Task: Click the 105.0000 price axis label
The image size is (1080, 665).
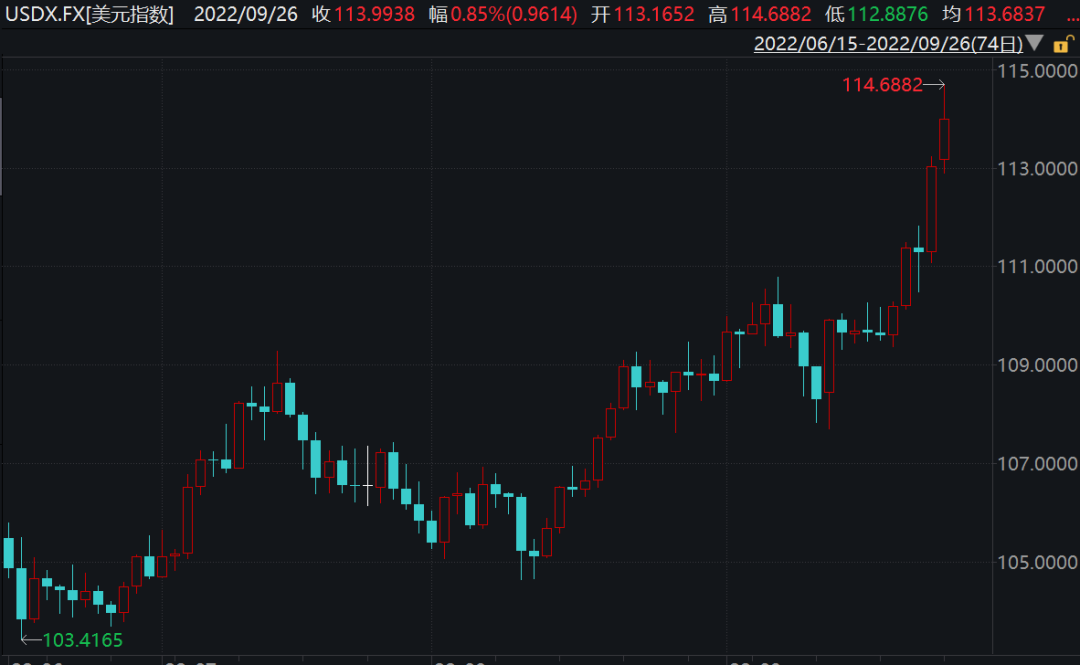Action: 1037,562
